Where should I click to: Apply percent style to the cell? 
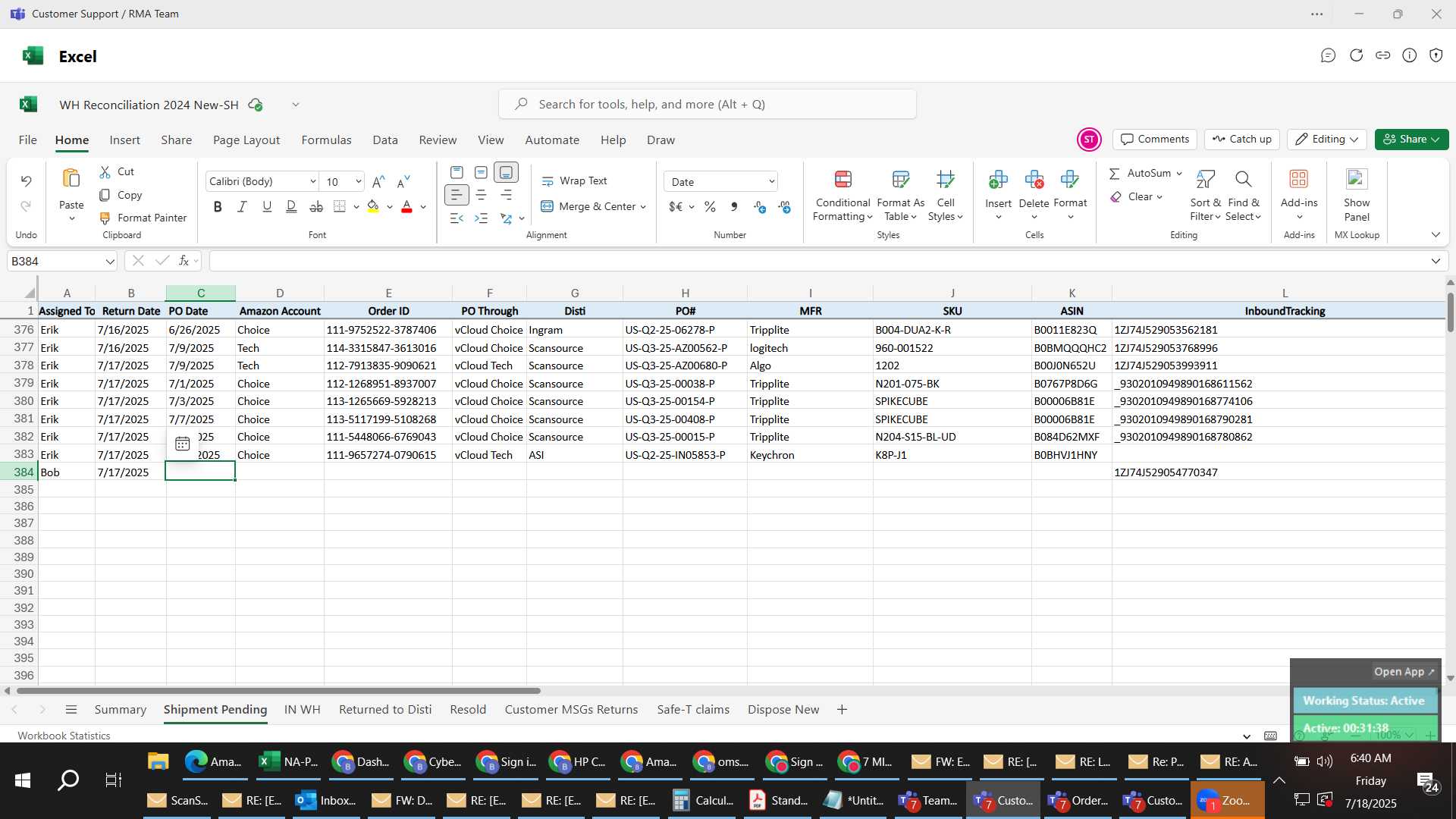(x=710, y=207)
